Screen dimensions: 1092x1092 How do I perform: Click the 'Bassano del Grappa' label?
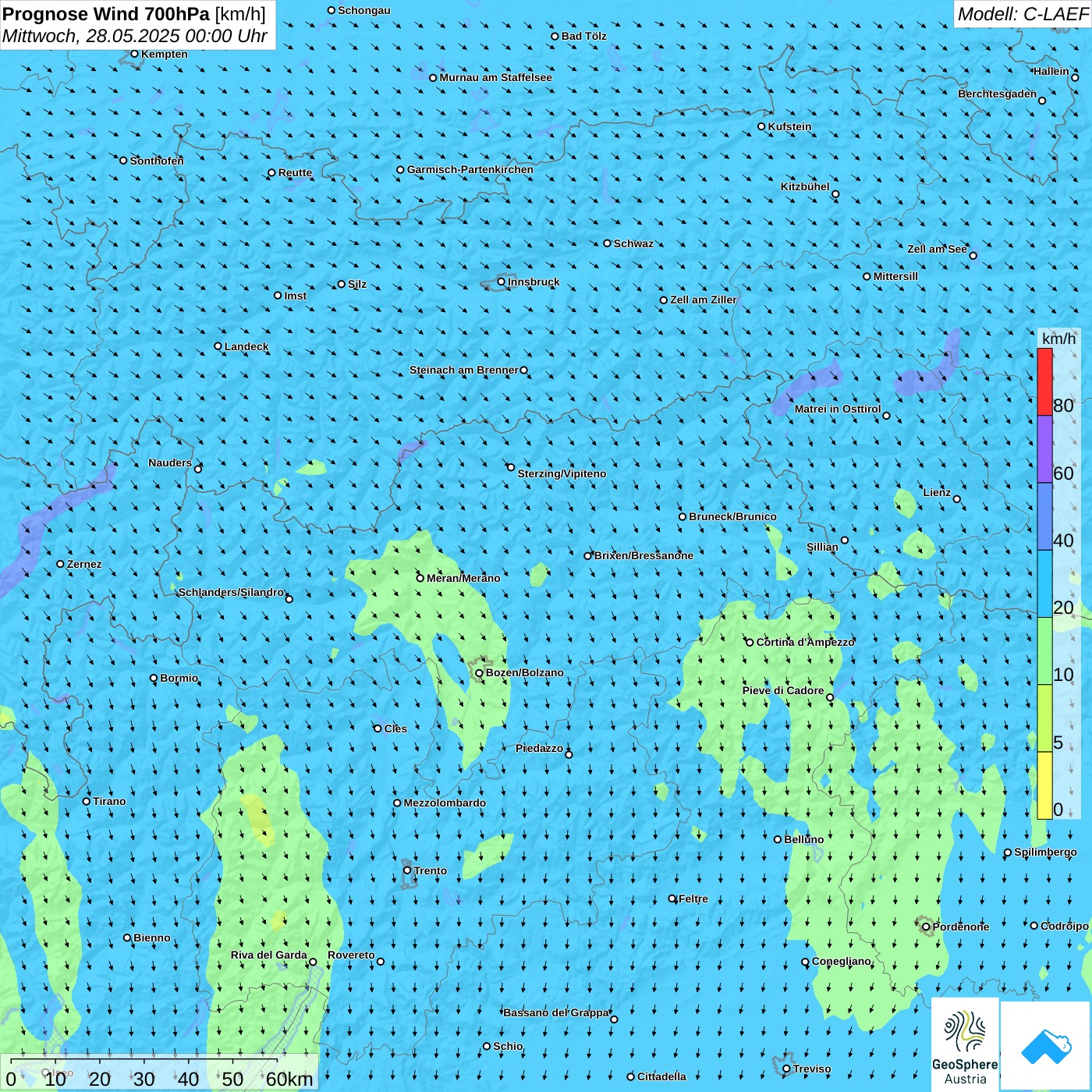556,1012
